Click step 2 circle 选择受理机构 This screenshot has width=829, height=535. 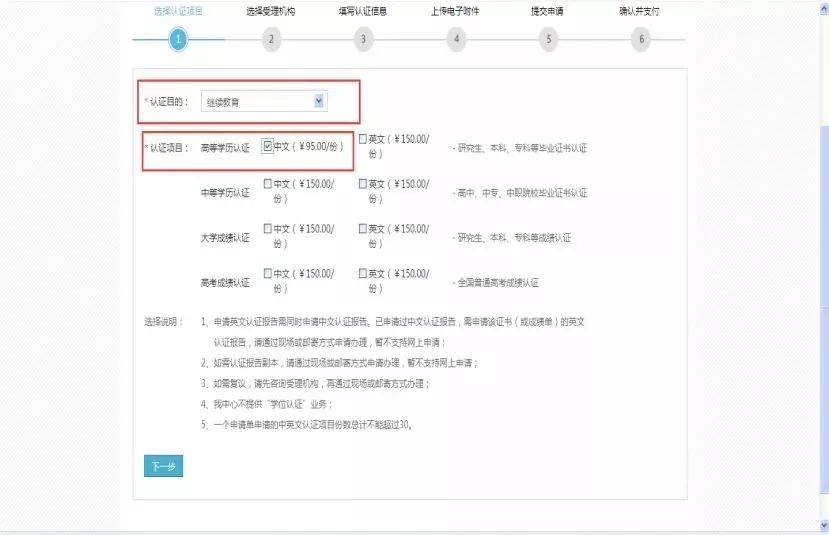pyautogui.click(x=271, y=39)
